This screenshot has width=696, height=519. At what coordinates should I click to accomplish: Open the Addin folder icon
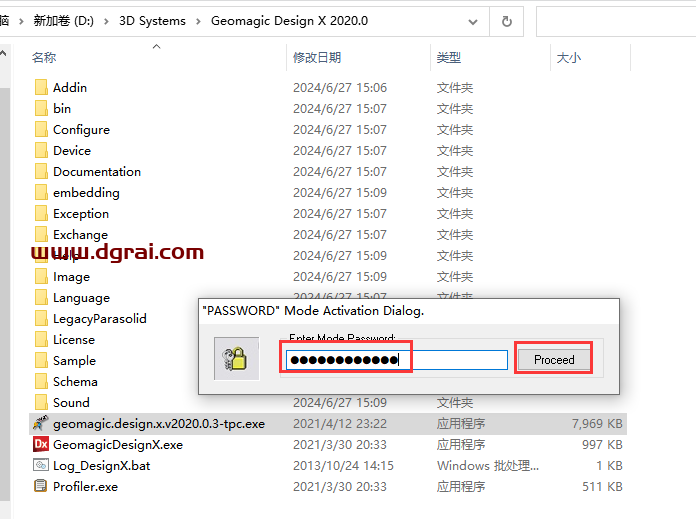[x=41, y=87]
